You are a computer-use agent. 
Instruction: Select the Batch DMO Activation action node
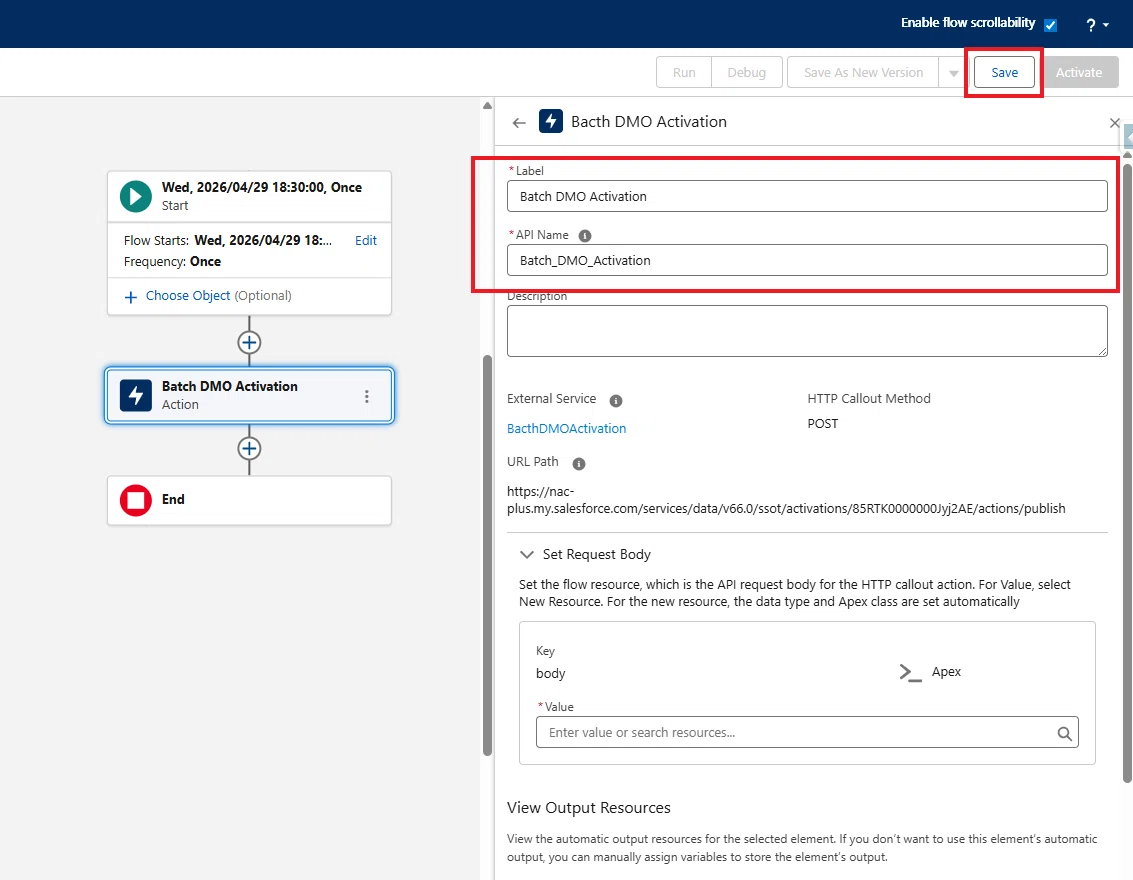click(249, 395)
